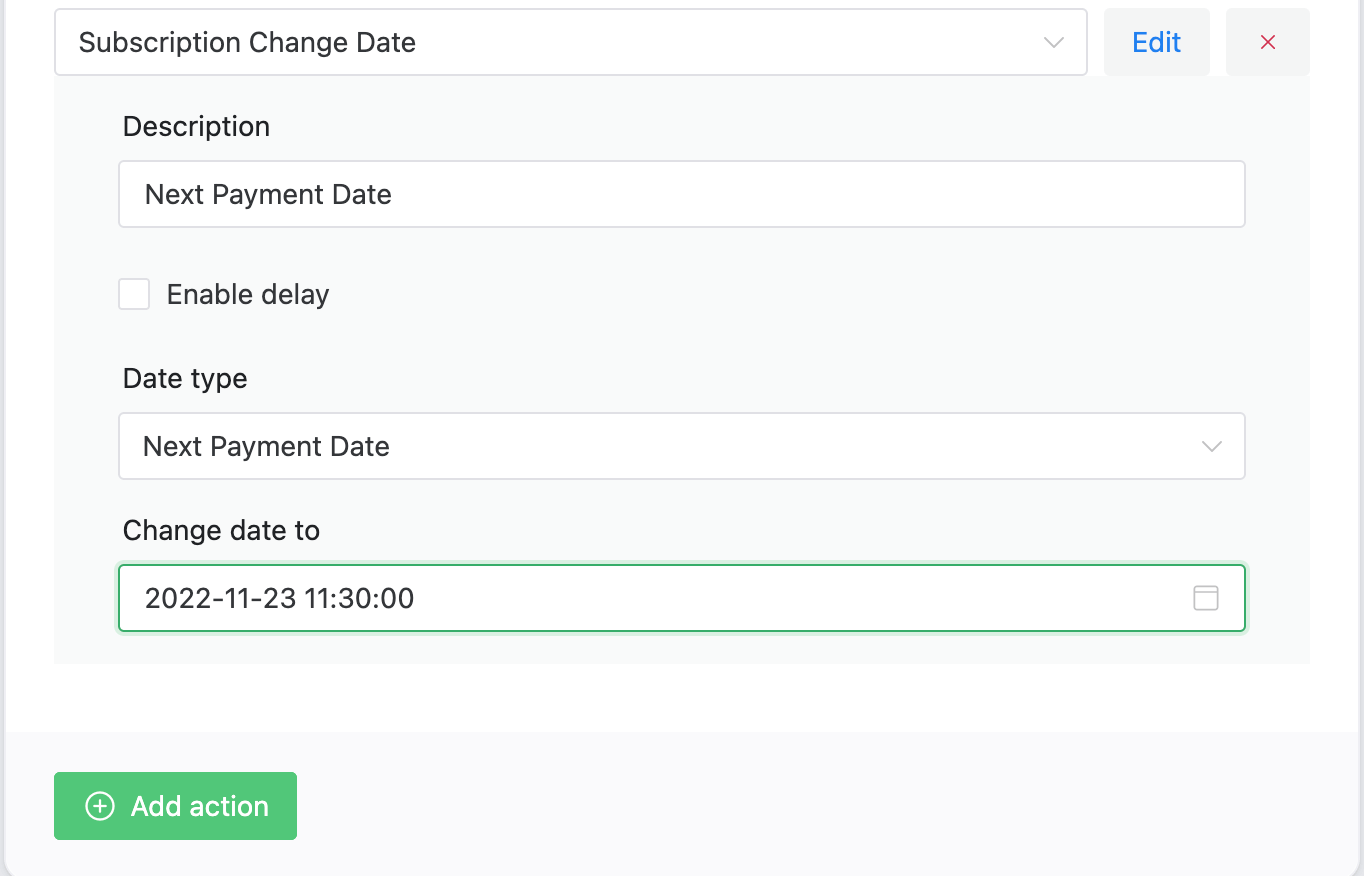The height and width of the screenshot is (876, 1364).
Task: Click the chevron arrow in Date type select
Action: click(x=1212, y=446)
